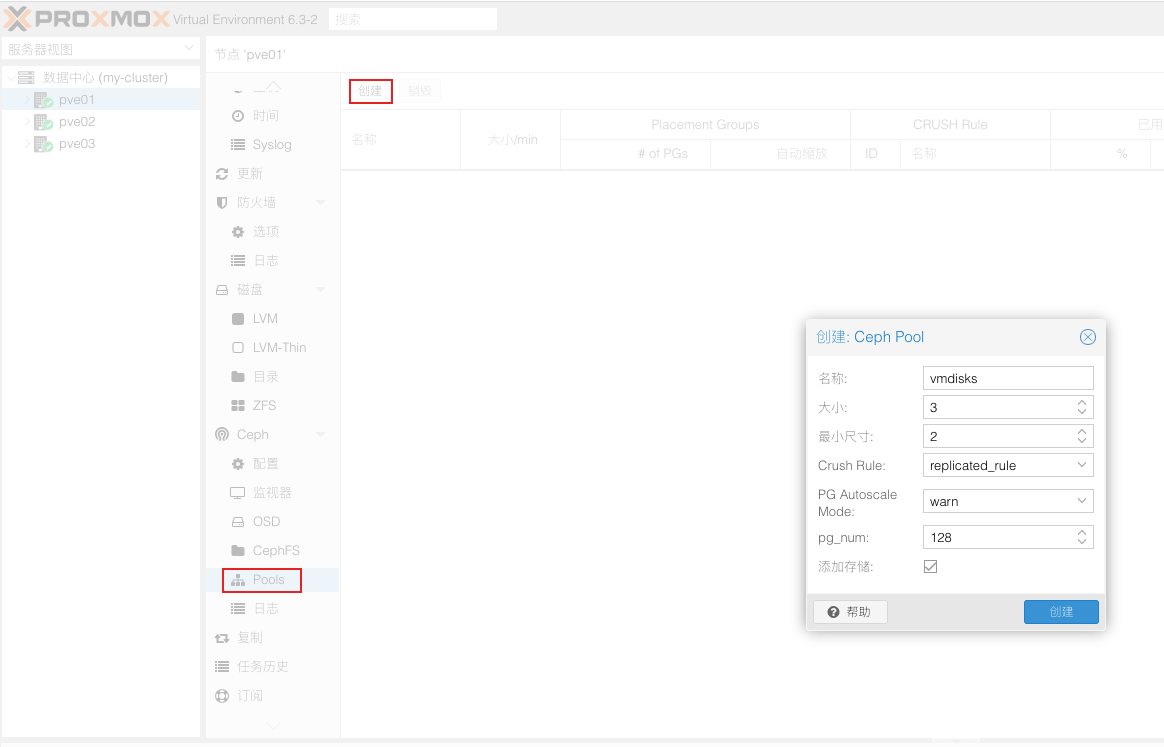Image resolution: width=1164 pixels, height=747 pixels.
Task: Click the subscription lifebuoy icon
Action: tap(222, 696)
